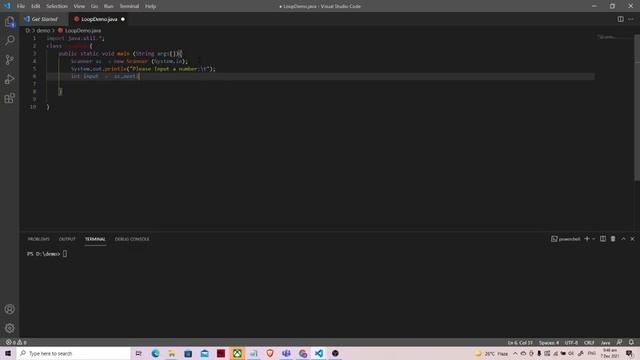The image size is (640, 360).
Task: Open the Windows action center notifications
Action: [629, 353]
